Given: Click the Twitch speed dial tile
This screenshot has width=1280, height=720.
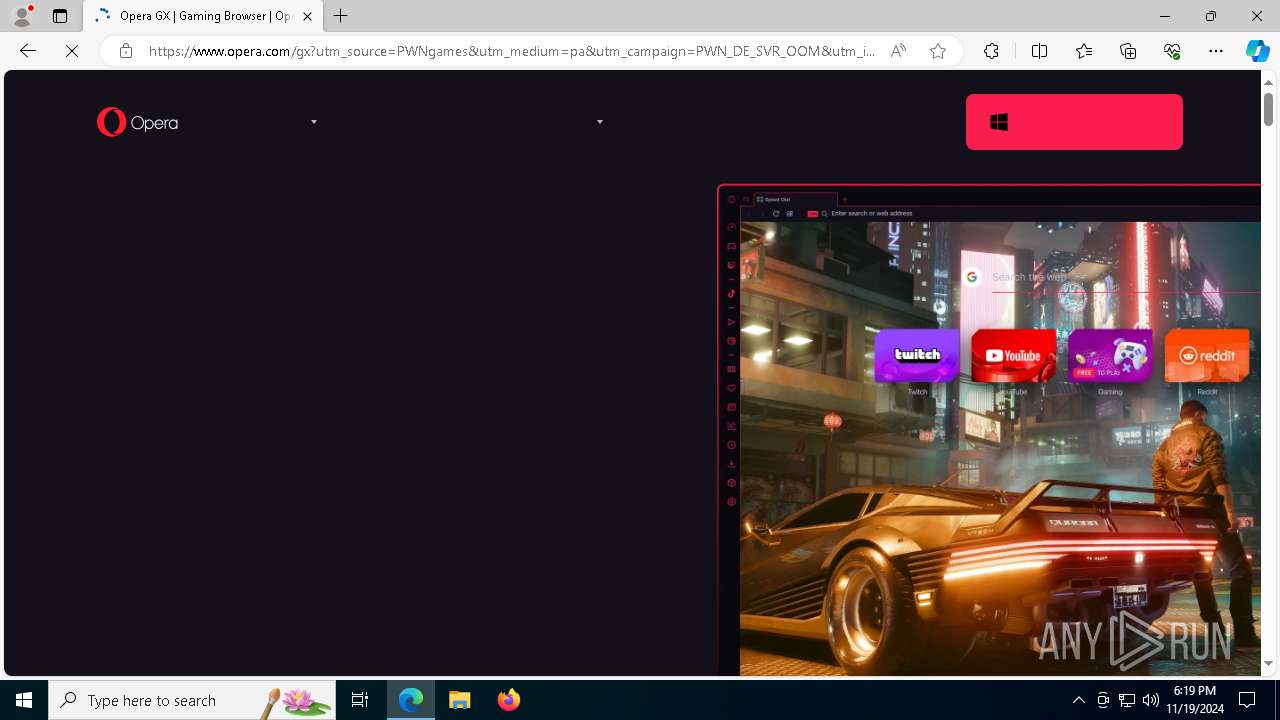Looking at the screenshot, I should 917,356.
